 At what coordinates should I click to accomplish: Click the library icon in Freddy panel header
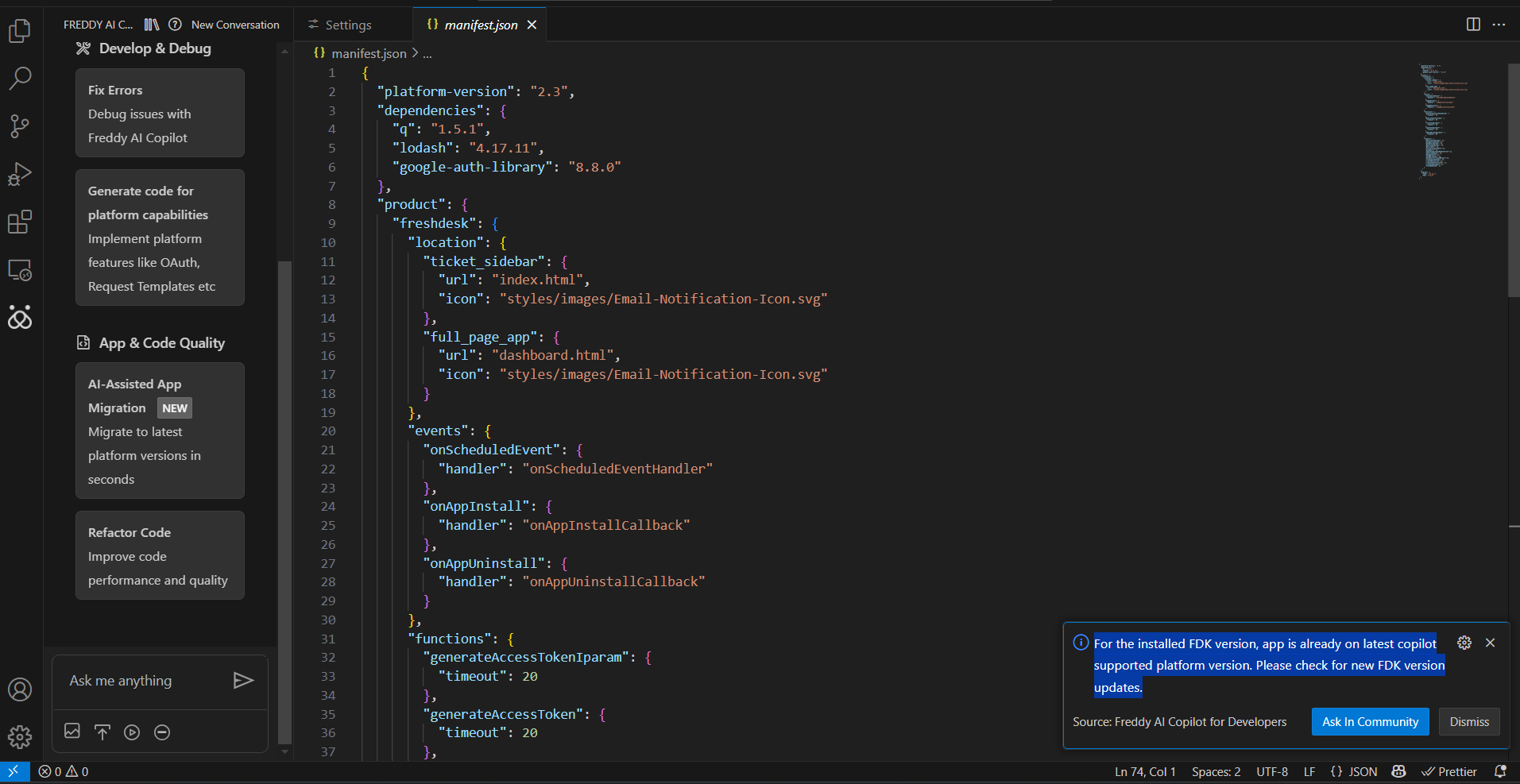point(152,25)
